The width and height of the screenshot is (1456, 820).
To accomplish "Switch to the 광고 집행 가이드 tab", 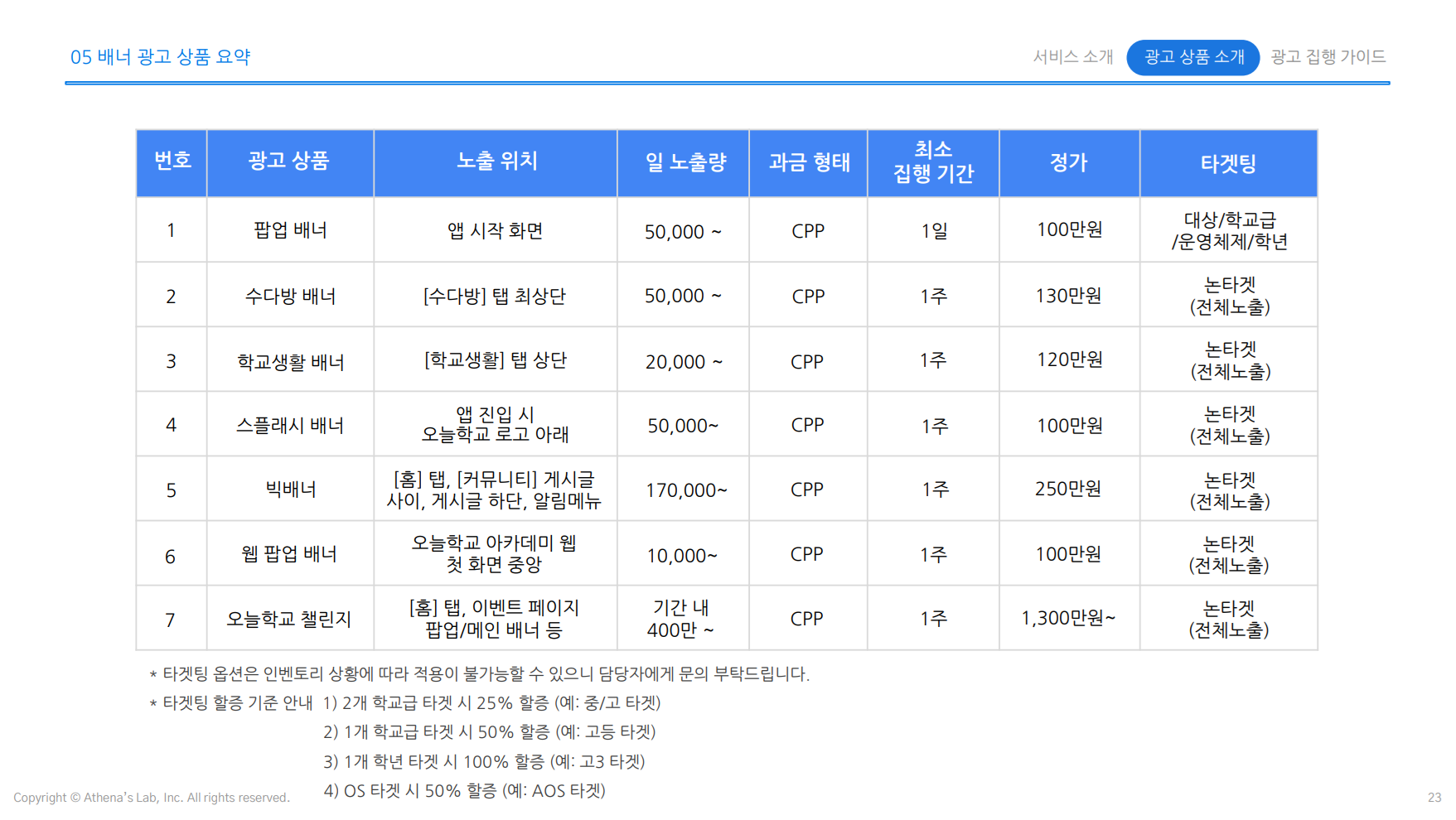I will 1328,57.
